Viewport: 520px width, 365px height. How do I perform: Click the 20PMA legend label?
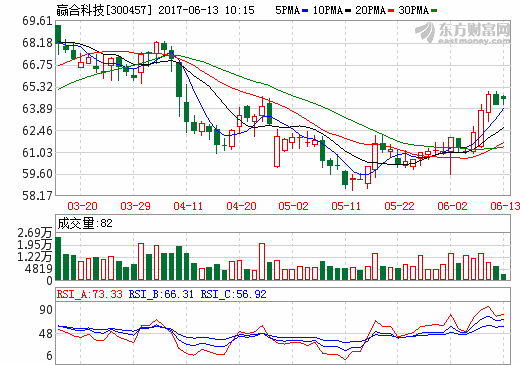pos(370,11)
